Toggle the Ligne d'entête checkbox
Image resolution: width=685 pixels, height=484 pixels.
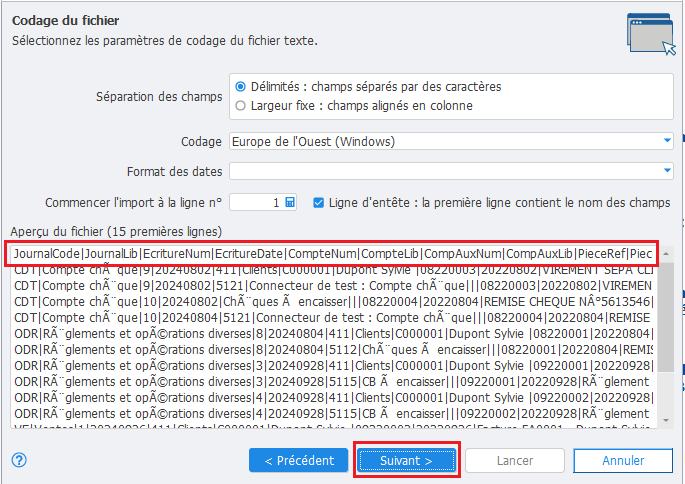click(318, 203)
